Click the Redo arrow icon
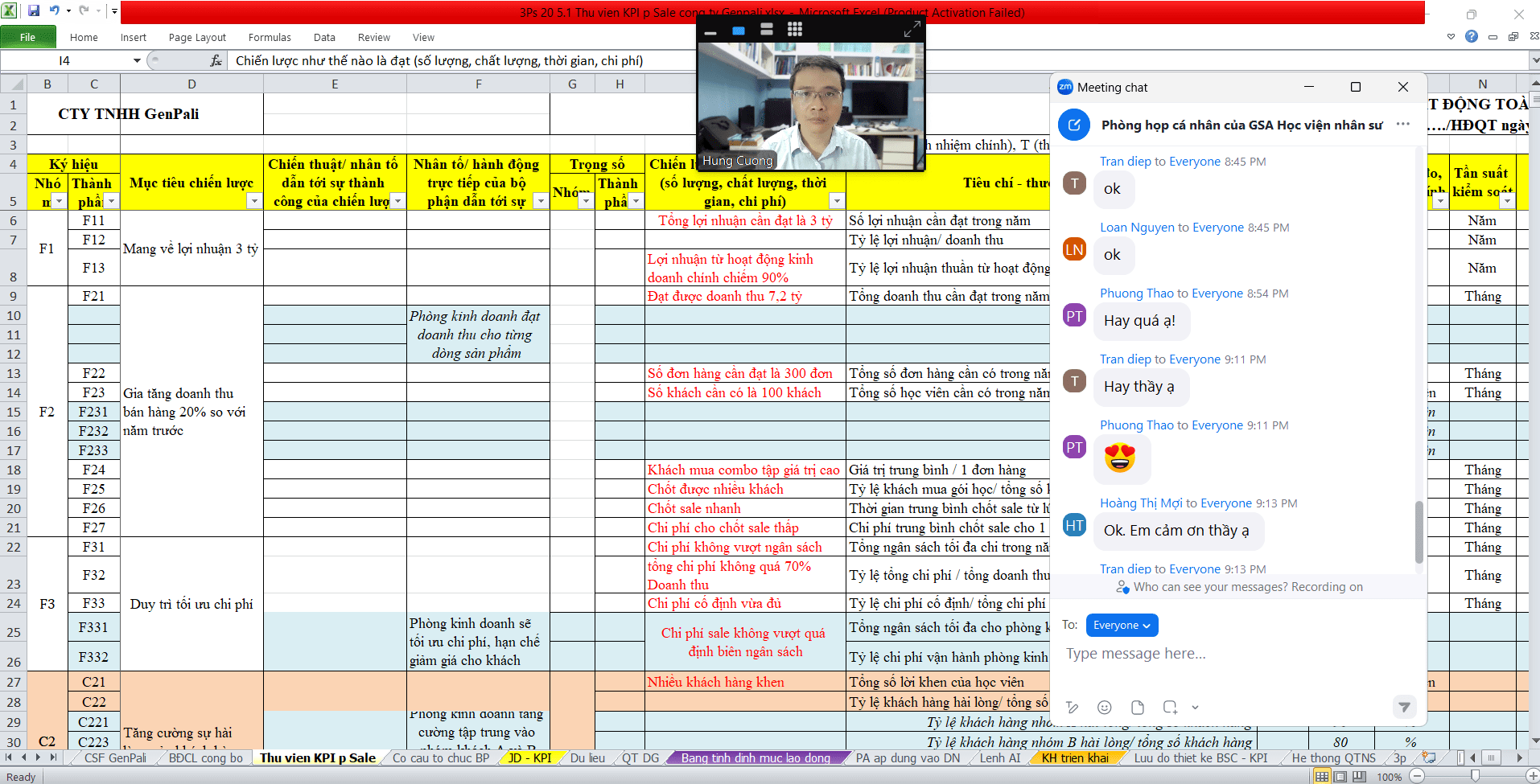 [x=84, y=11]
